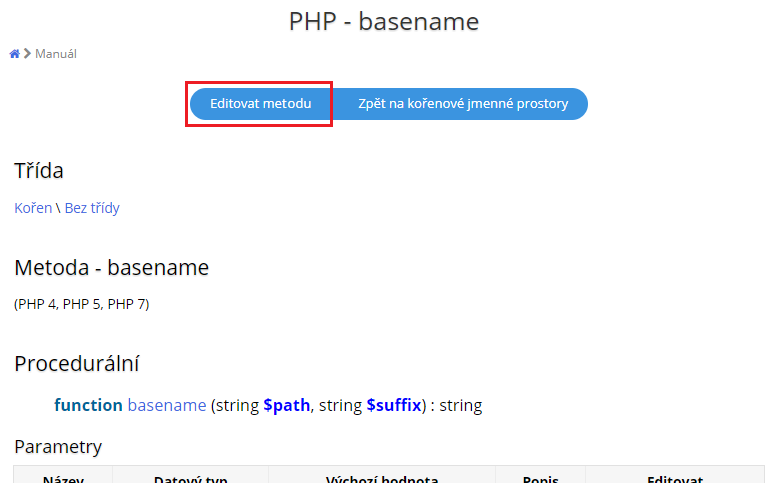The image size is (767, 483).
Task: Click the Parametry section heading
Action: tap(58, 446)
